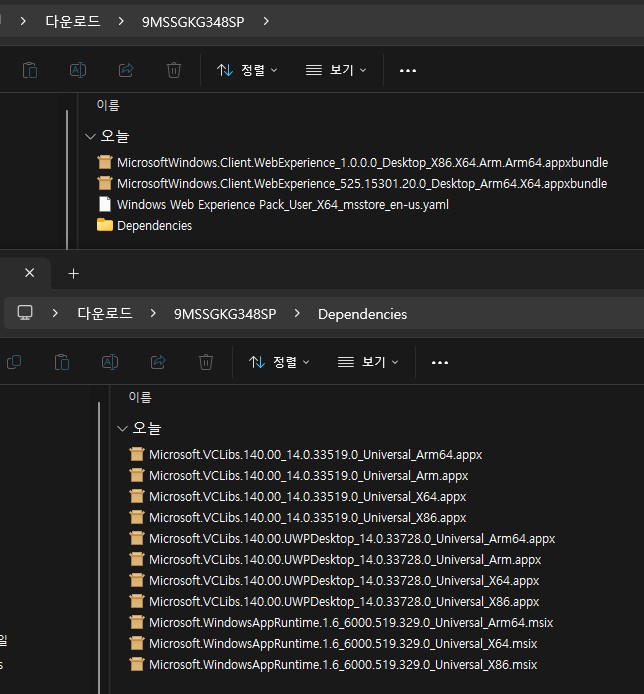Click 9MSSGKG348SP breadcrumb in Dependencies window

pos(225,314)
